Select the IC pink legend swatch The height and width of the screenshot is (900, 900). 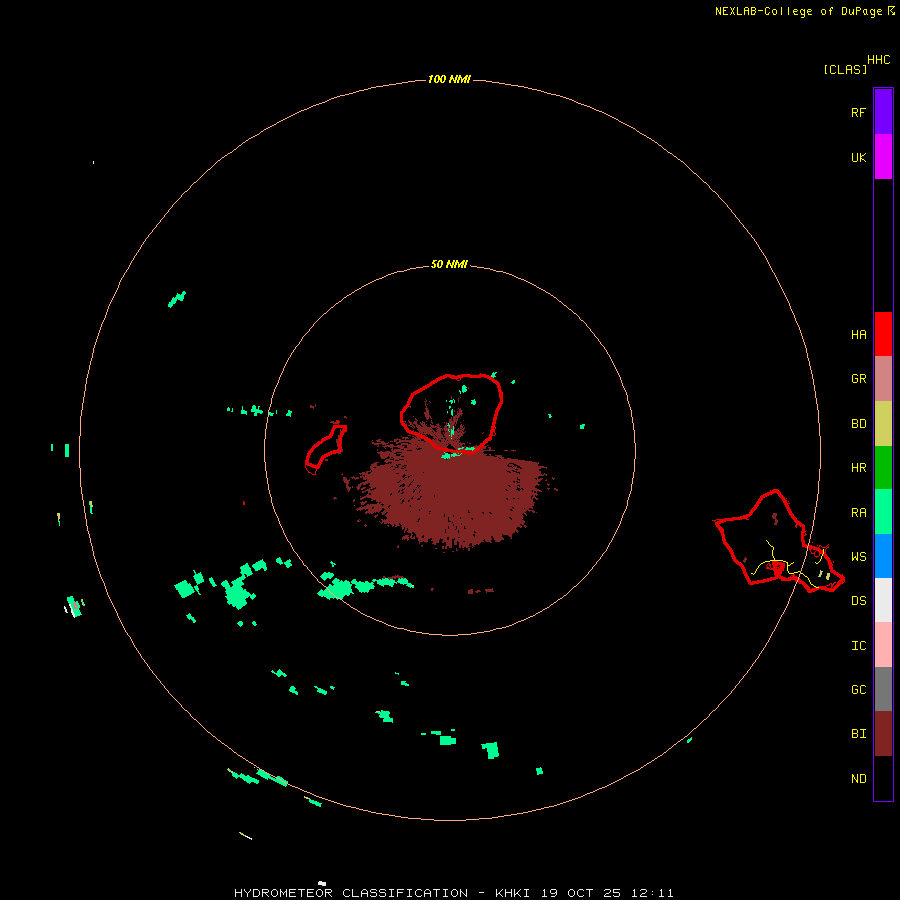(x=883, y=645)
